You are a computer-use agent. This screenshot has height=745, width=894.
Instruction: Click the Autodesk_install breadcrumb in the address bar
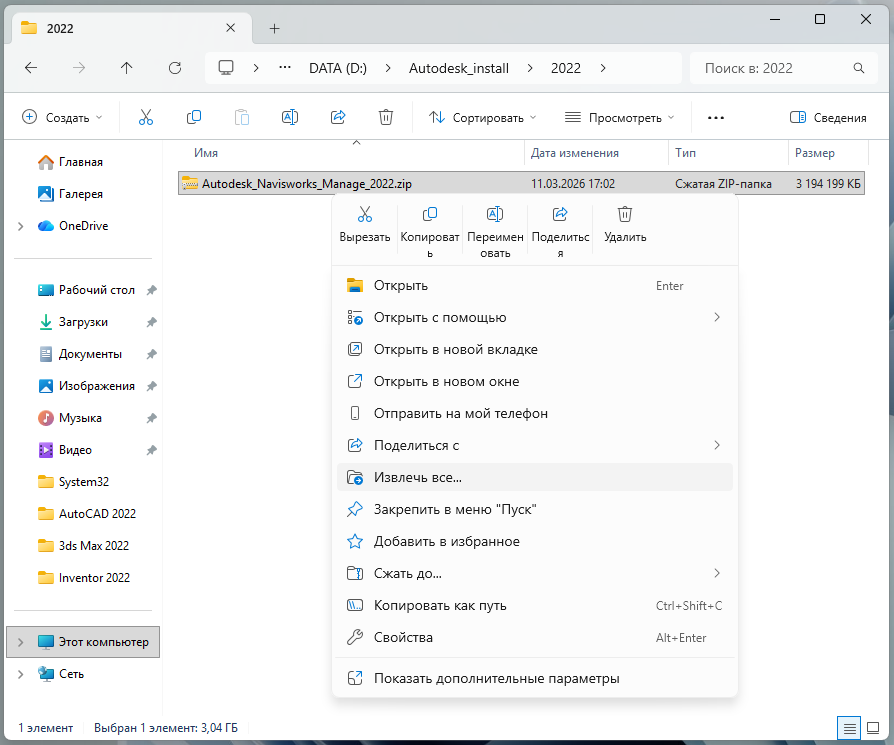tap(459, 68)
